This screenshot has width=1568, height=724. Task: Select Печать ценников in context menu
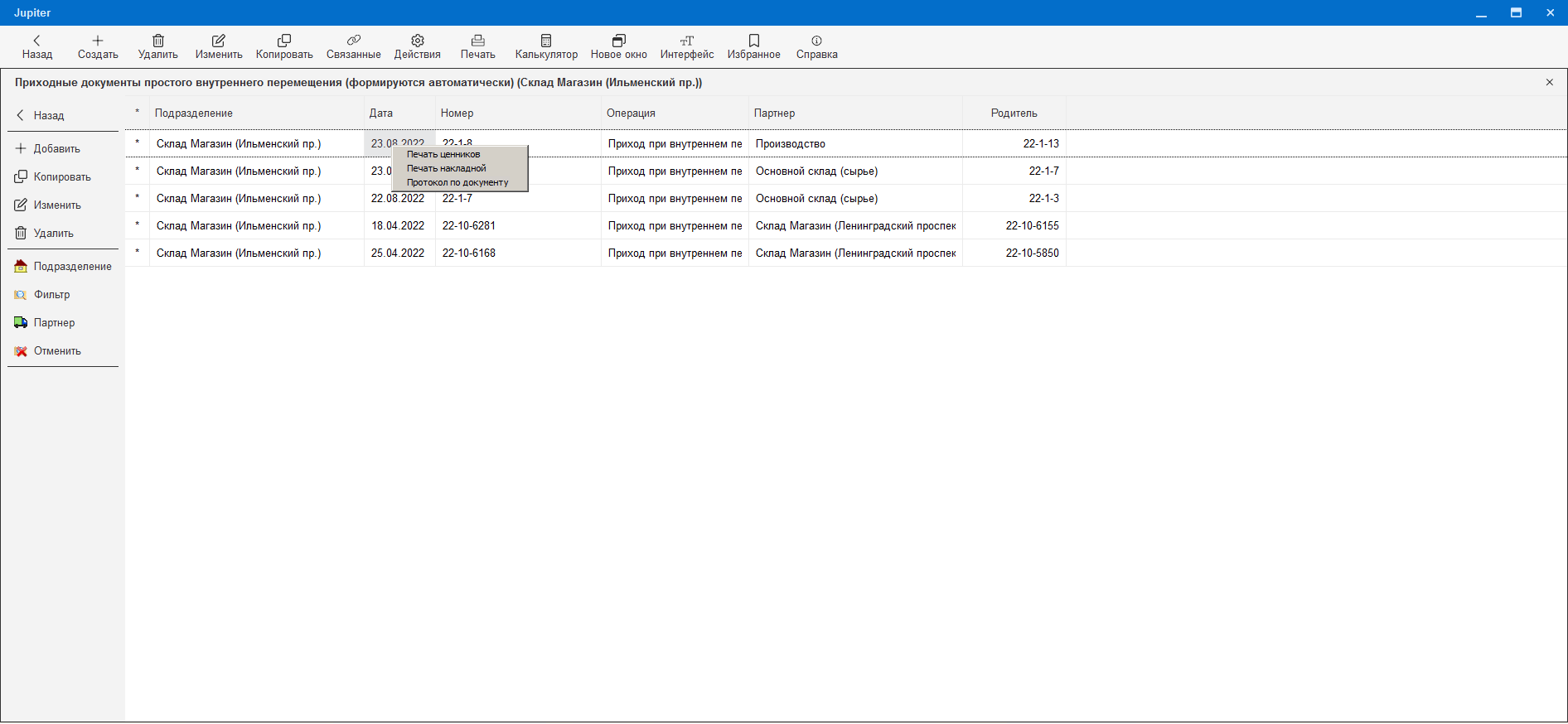pos(460,154)
